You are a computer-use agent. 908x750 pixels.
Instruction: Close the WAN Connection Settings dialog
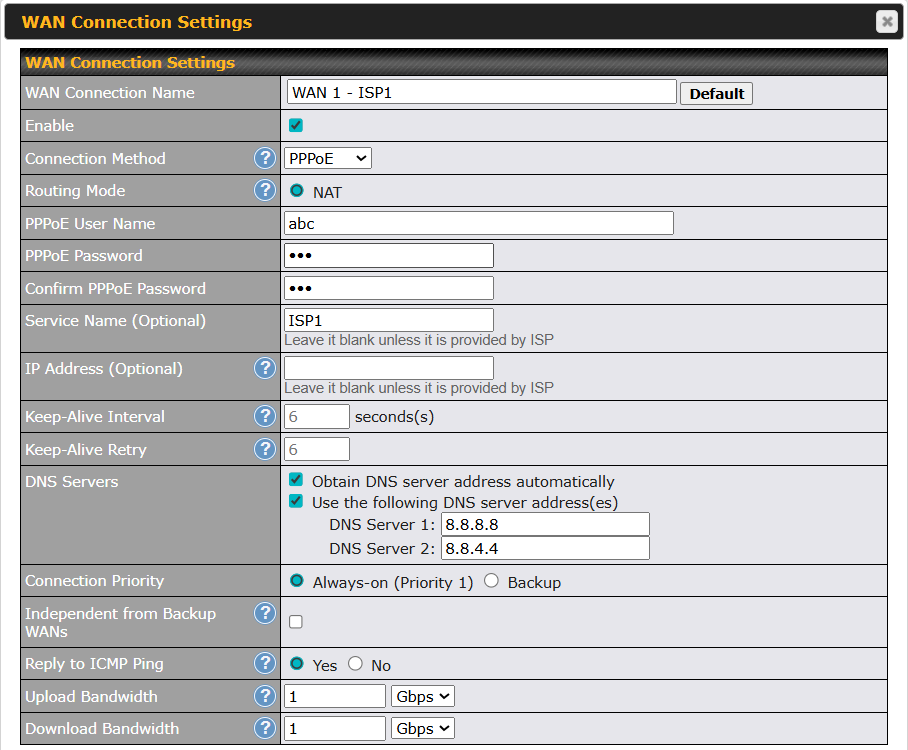(886, 21)
